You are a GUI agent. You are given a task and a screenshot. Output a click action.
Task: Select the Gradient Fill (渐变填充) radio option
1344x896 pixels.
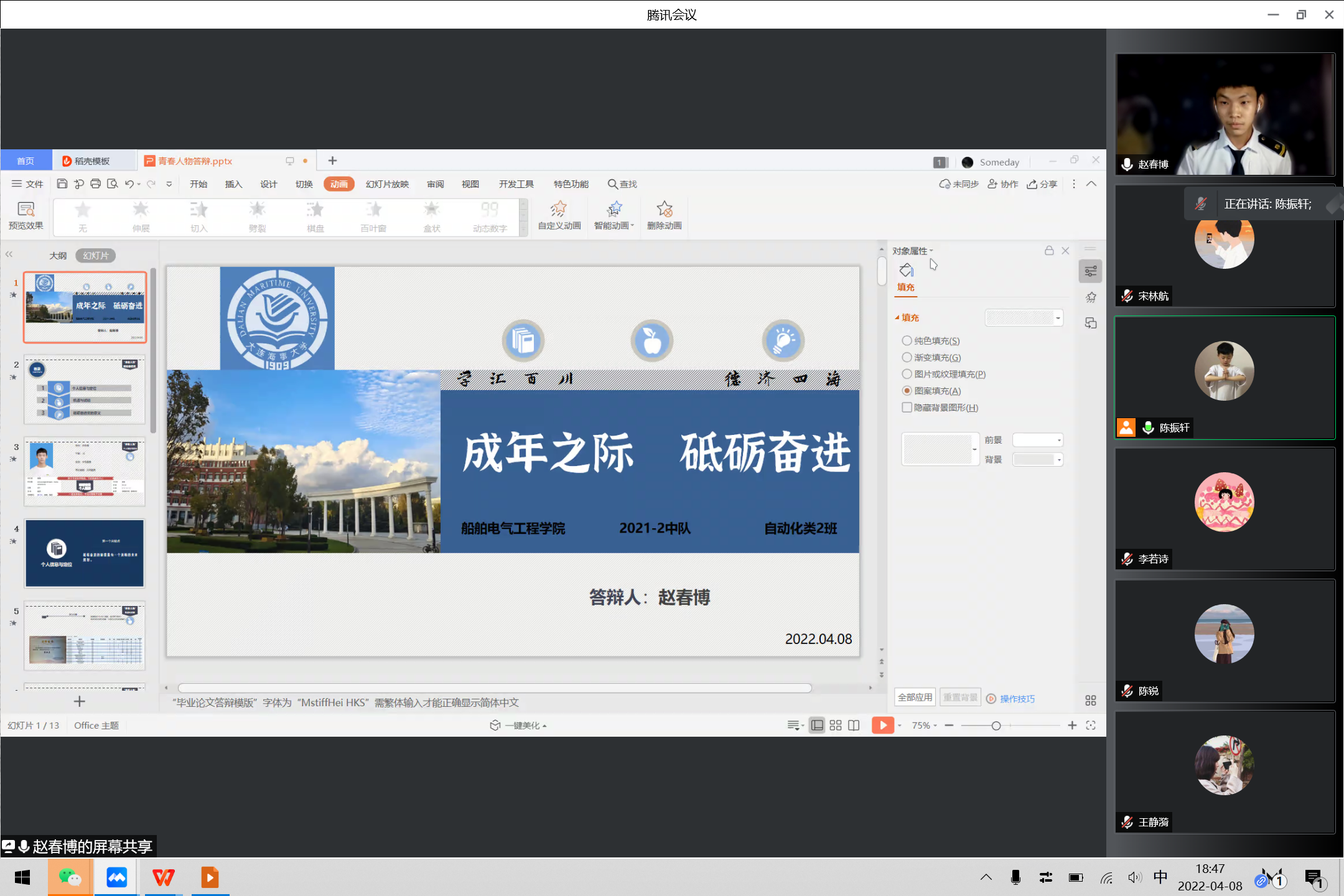pyautogui.click(x=907, y=358)
